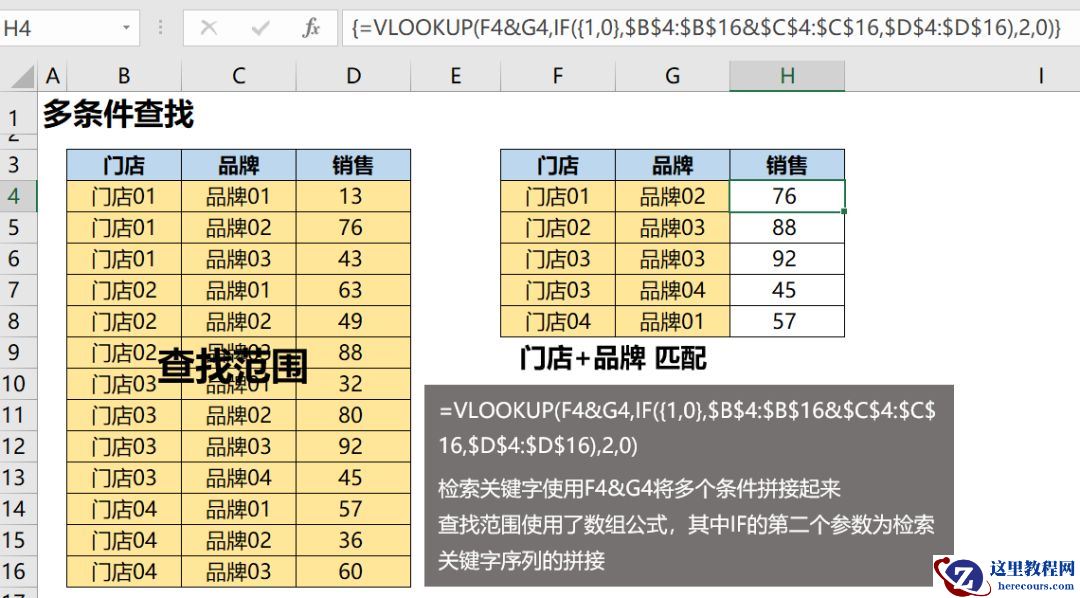The image size is (1080, 598).
Task: Click the Select All corner triangle
Action: pos(21,76)
